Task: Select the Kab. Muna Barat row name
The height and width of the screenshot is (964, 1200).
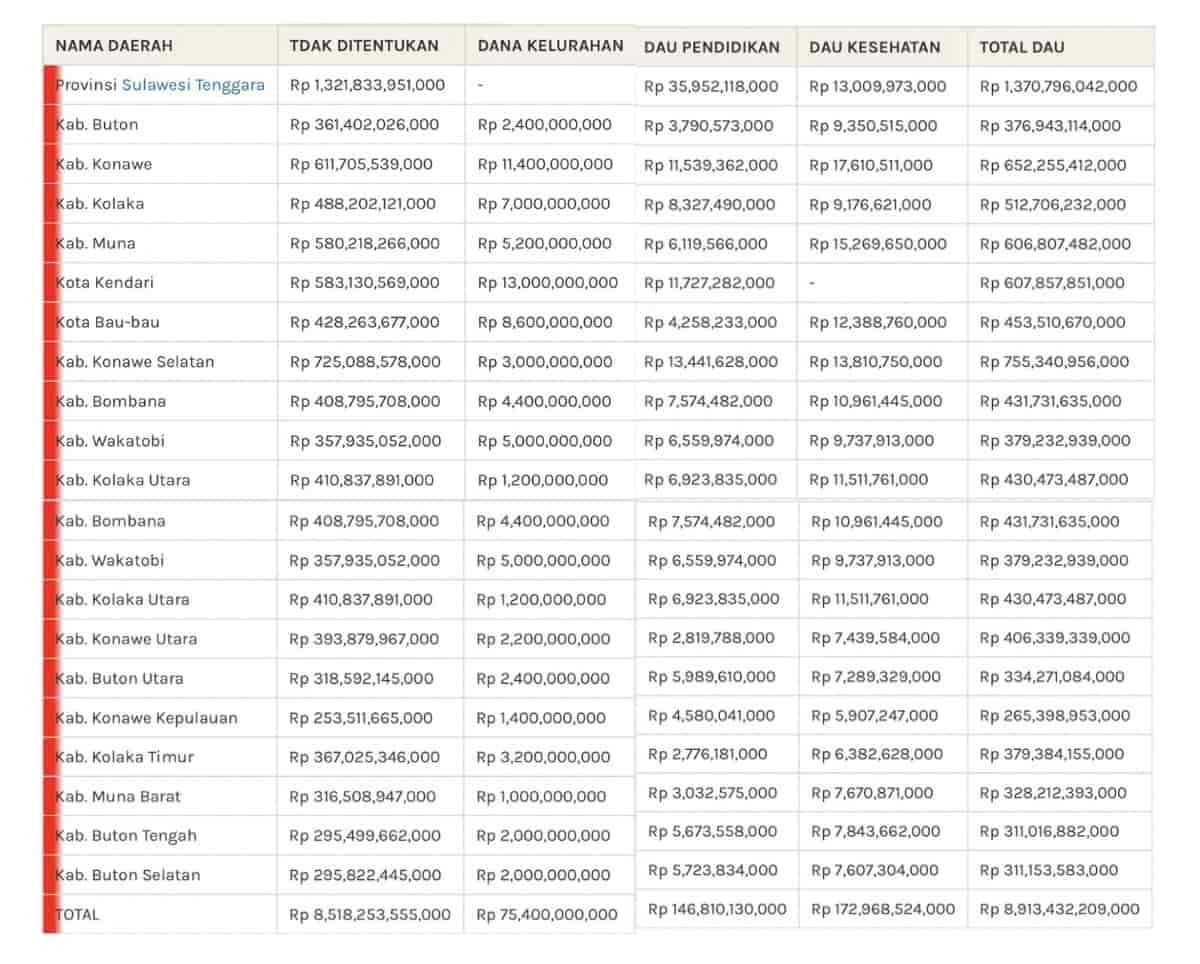Action: click(x=118, y=797)
